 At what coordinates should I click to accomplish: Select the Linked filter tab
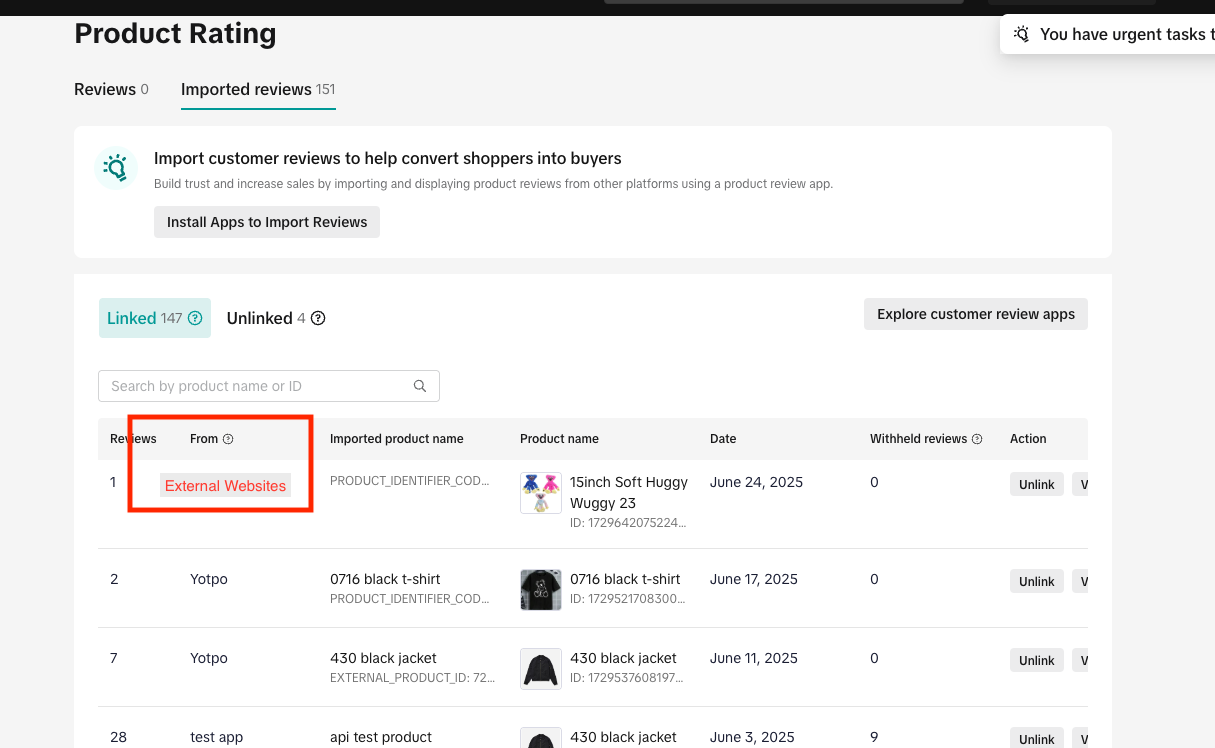coord(154,318)
